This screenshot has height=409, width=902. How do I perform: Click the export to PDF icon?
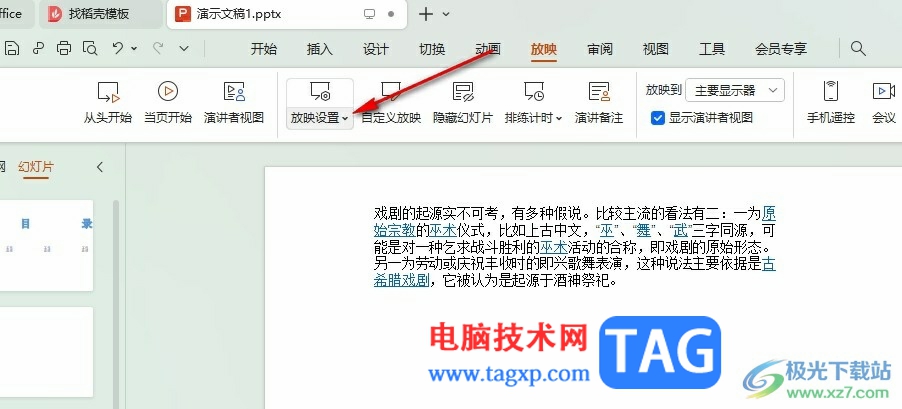click(x=39, y=49)
